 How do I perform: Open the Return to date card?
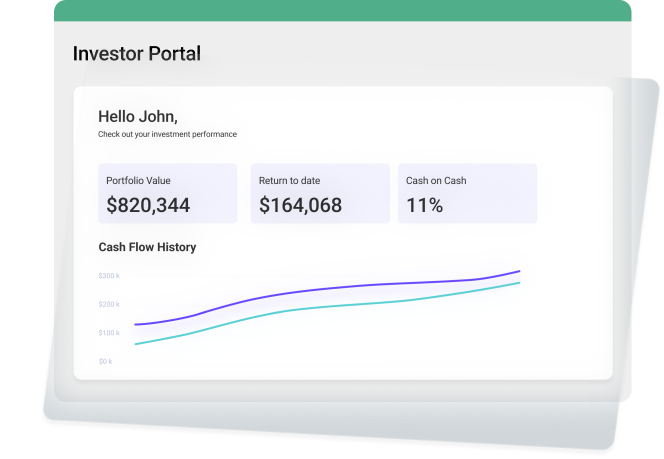(x=320, y=194)
